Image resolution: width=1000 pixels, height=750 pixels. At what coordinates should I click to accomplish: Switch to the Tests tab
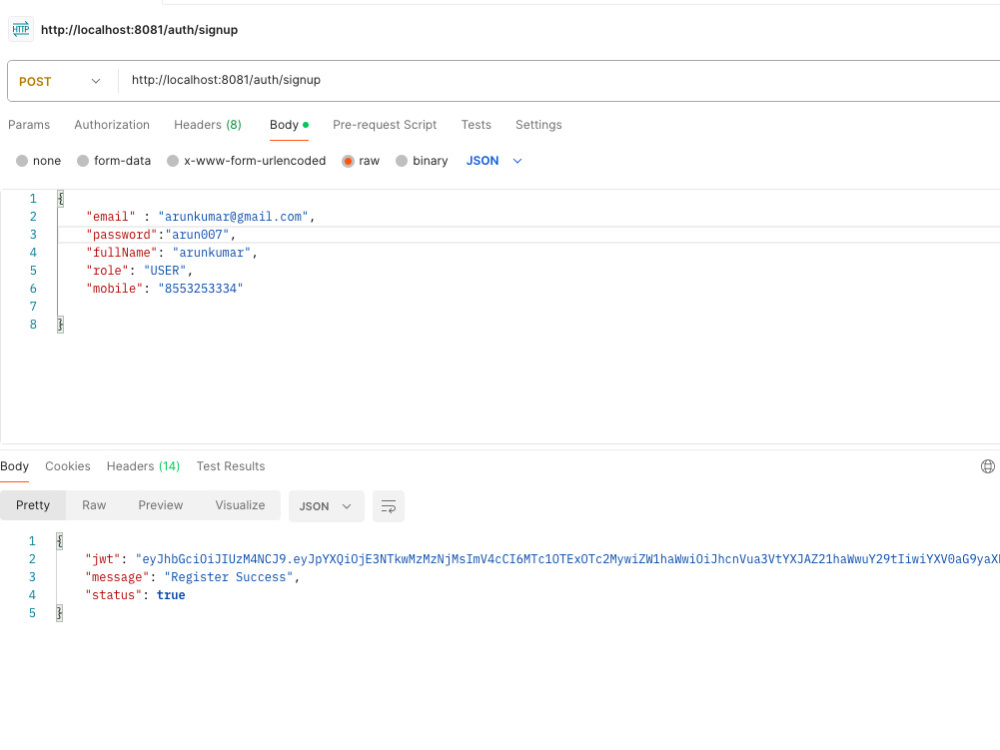click(476, 125)
